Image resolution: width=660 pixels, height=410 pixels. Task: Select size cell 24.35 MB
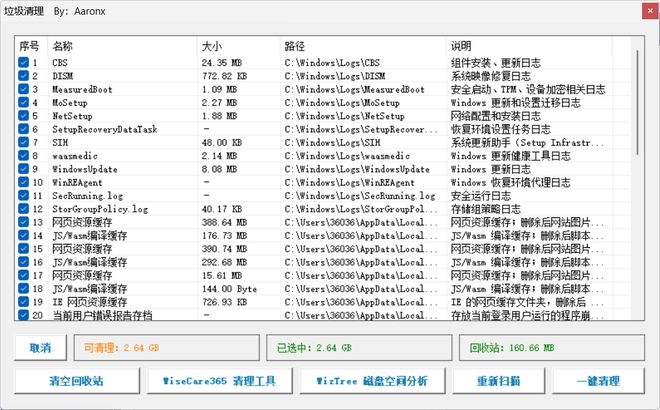221,63
